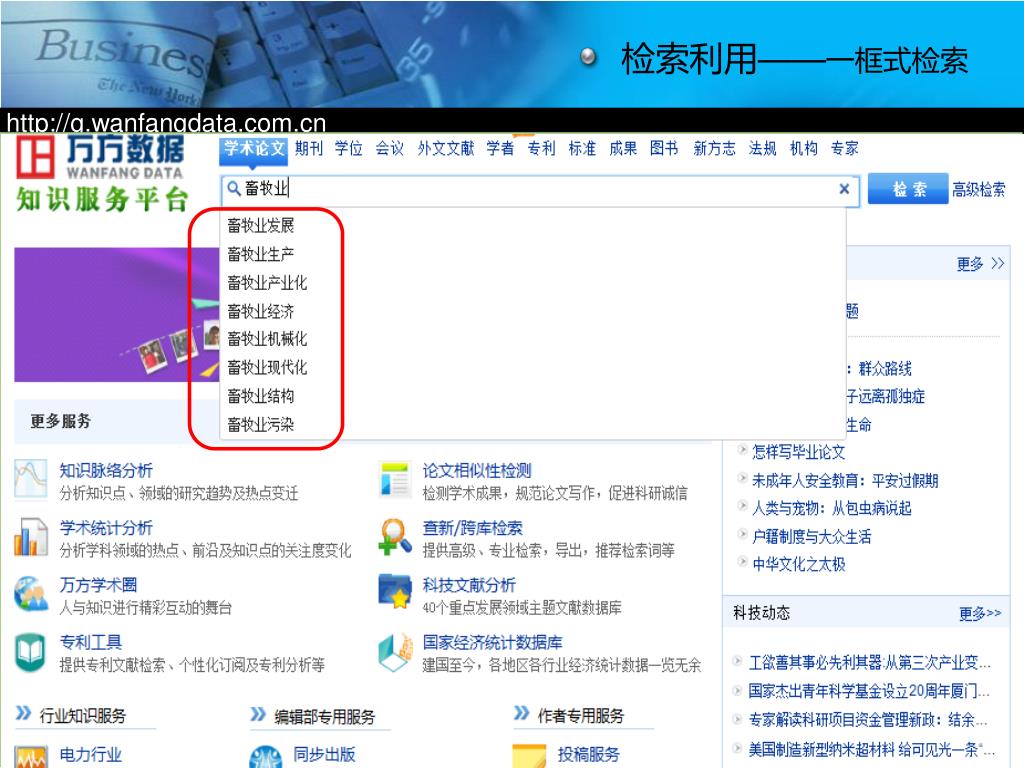Switch to the 会议 tab
The image size is (1024, 768).
[x=389, y=148]
